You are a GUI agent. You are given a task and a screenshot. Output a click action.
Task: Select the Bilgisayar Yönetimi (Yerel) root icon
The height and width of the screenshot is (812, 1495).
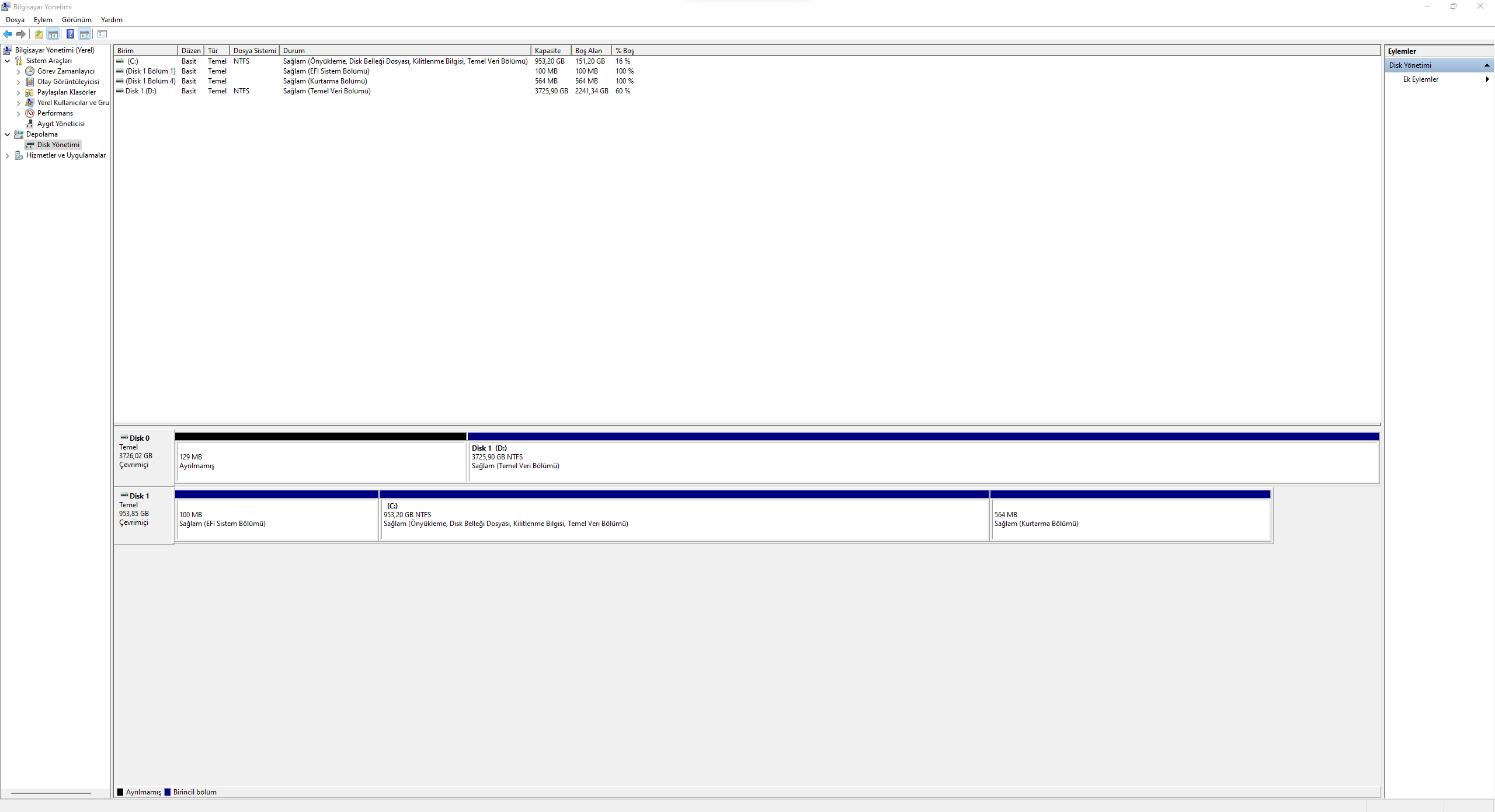pos(8,50)
